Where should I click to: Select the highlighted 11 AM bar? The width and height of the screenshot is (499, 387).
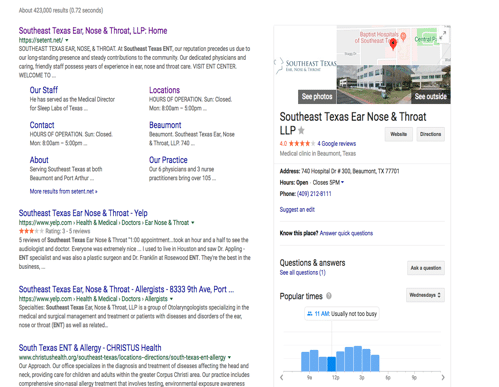[331, 364]
